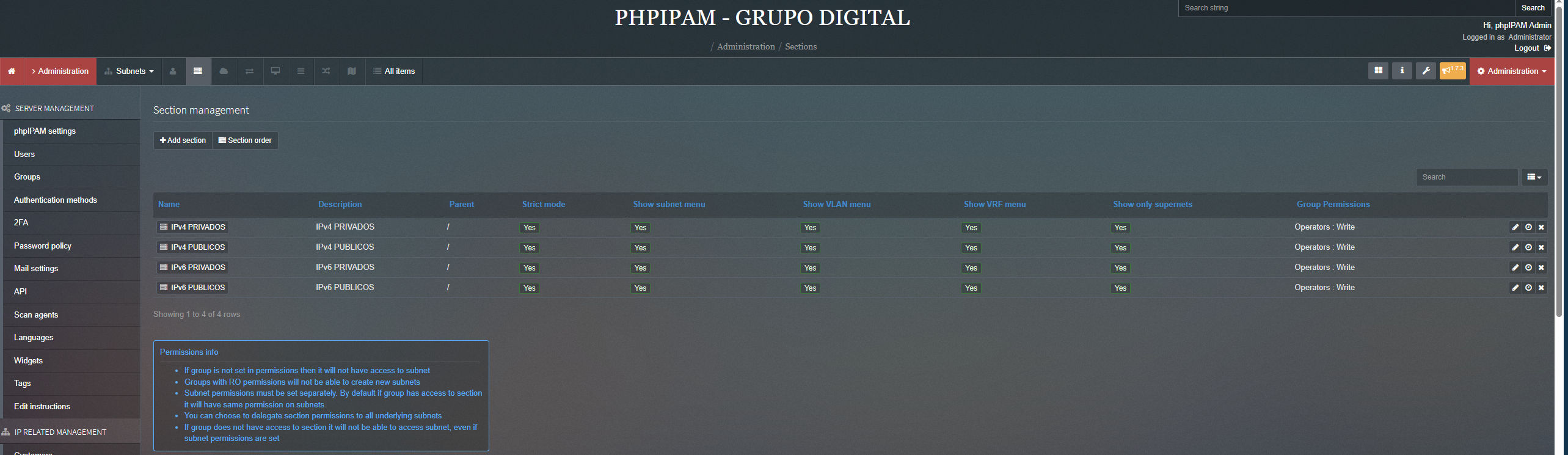The width and height of the screenshot is (1568, 455).
Task: Click the 1.7.3 version announcement badge
Action: coord(1453,71)
